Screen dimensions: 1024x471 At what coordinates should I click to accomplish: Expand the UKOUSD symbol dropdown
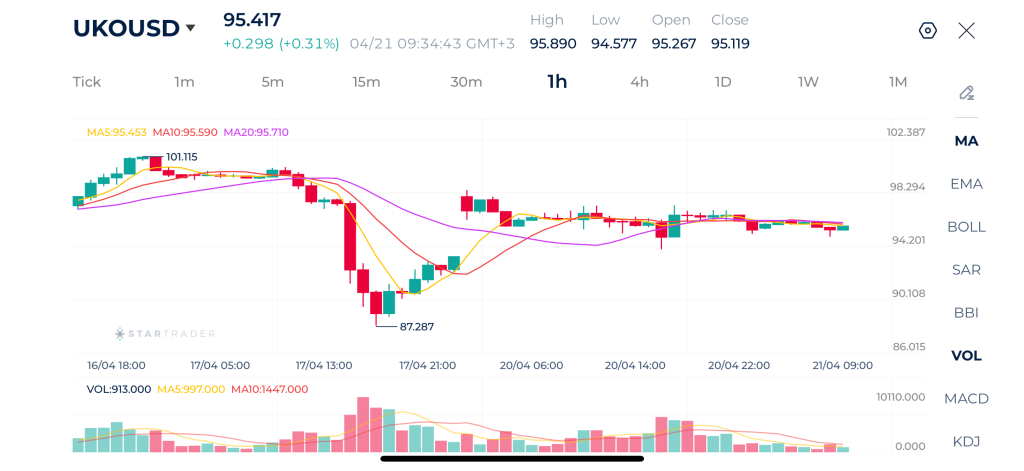pos(190,28)
